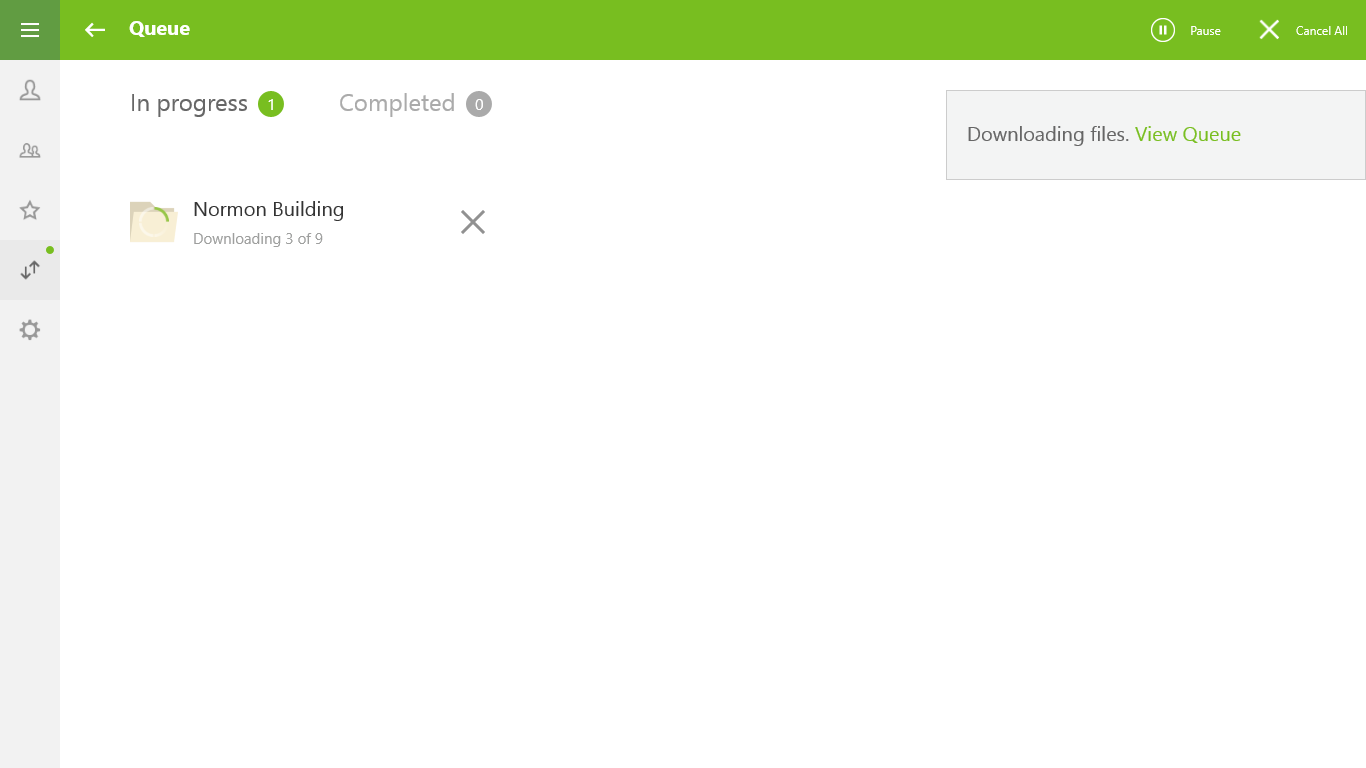Open the single-user account sidebar icon

30,90
